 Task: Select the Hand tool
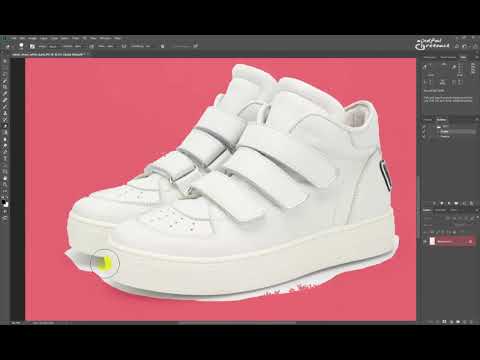point(5,178)
